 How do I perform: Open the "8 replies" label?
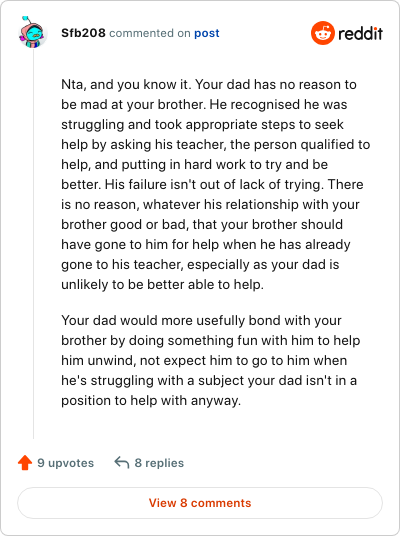(x=159, y=463)
